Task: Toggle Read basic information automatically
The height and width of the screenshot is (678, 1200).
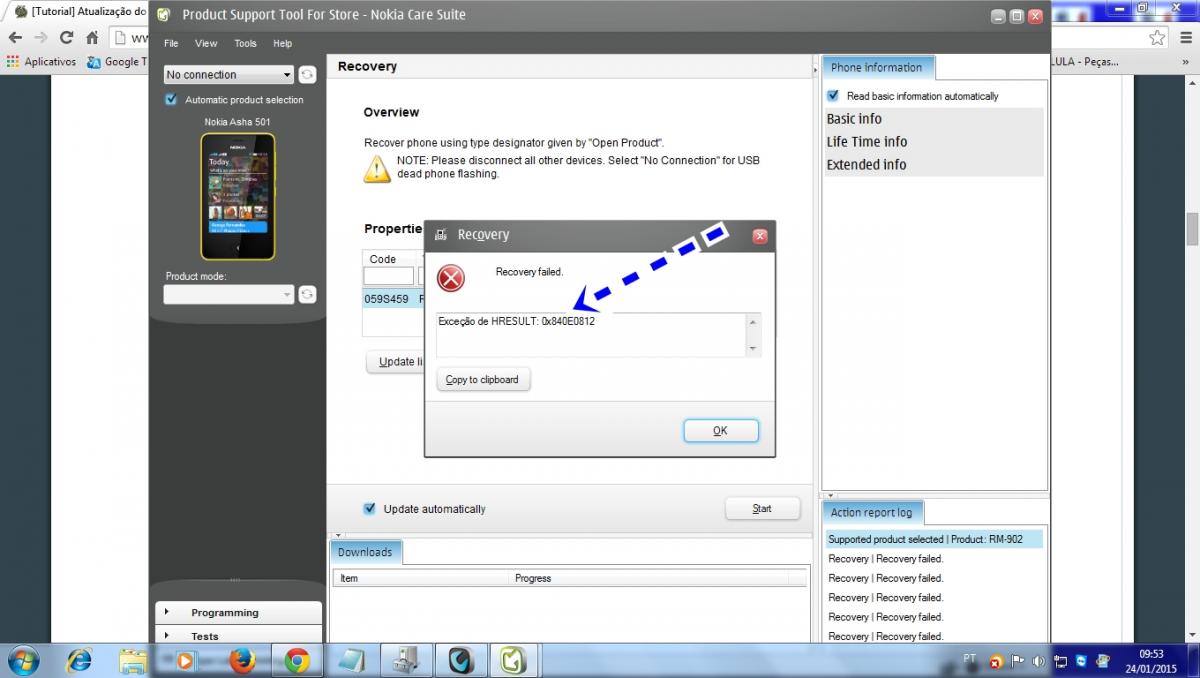Action: 833,96
